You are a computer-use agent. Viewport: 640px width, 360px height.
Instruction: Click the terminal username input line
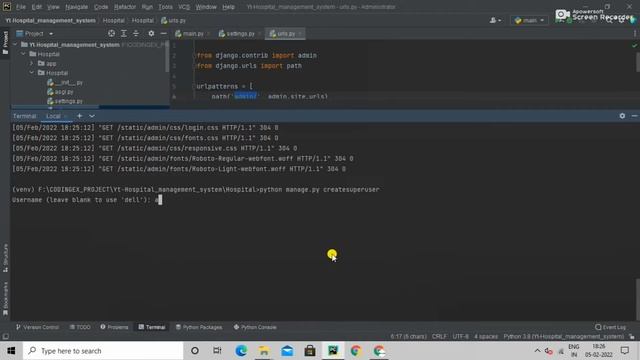(87, 200)
